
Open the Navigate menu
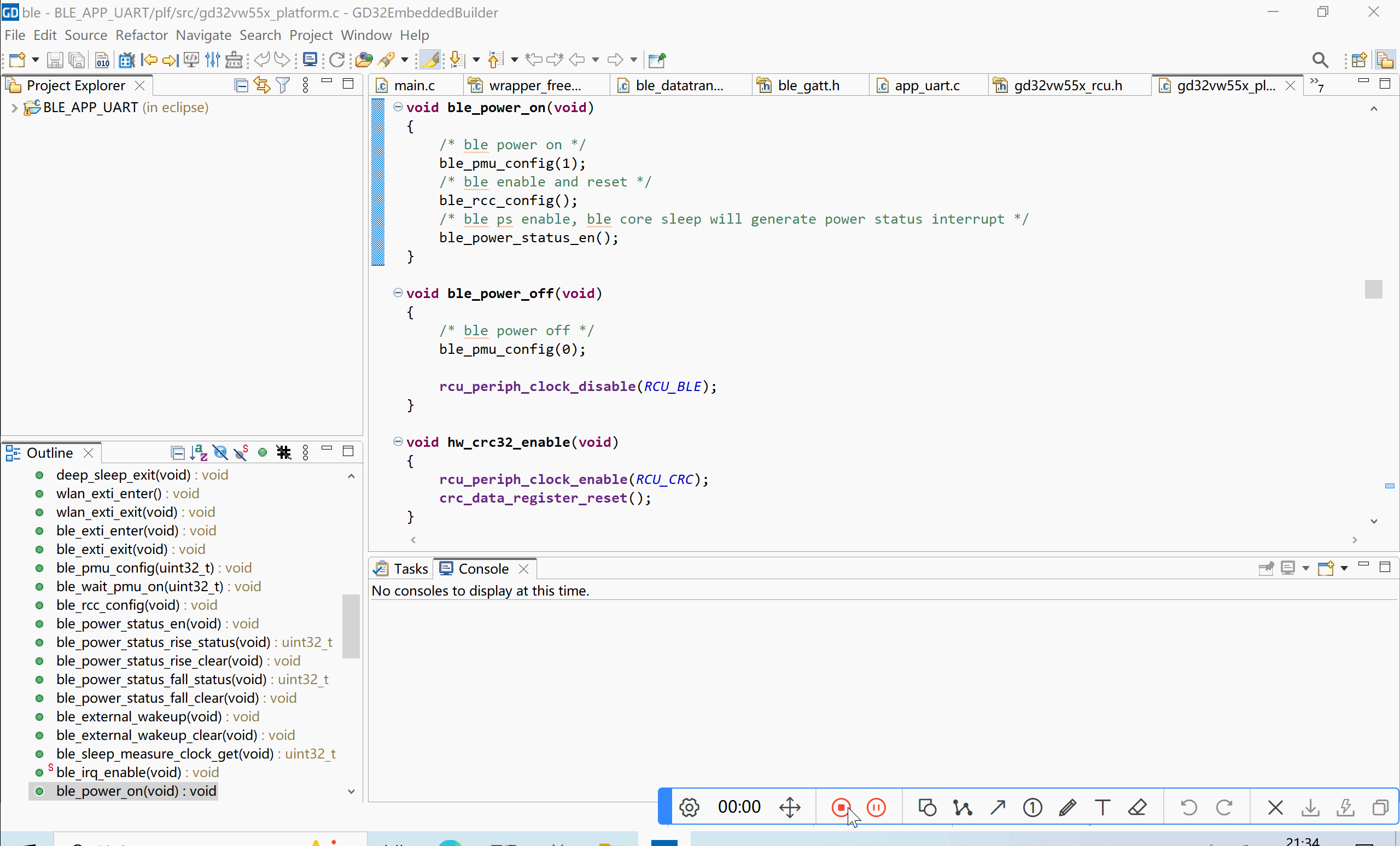point(203,35)
